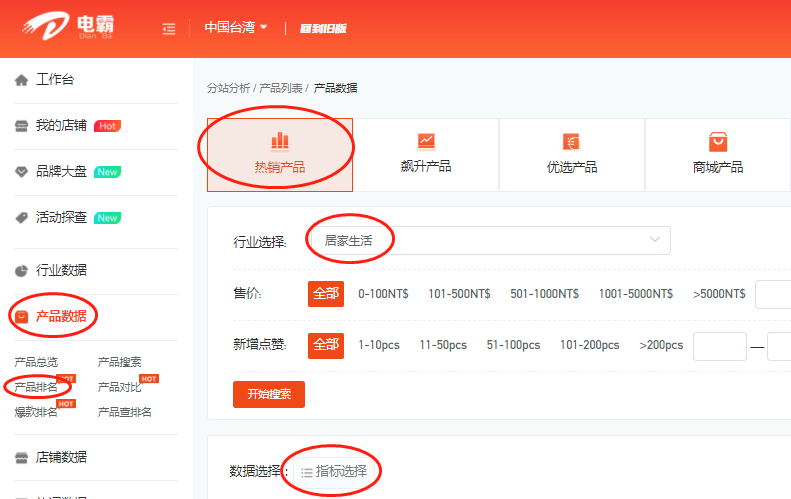Go to 产品查排名 submenu
The height and width of the screenshot is (499, 791).
pos(125,412)
